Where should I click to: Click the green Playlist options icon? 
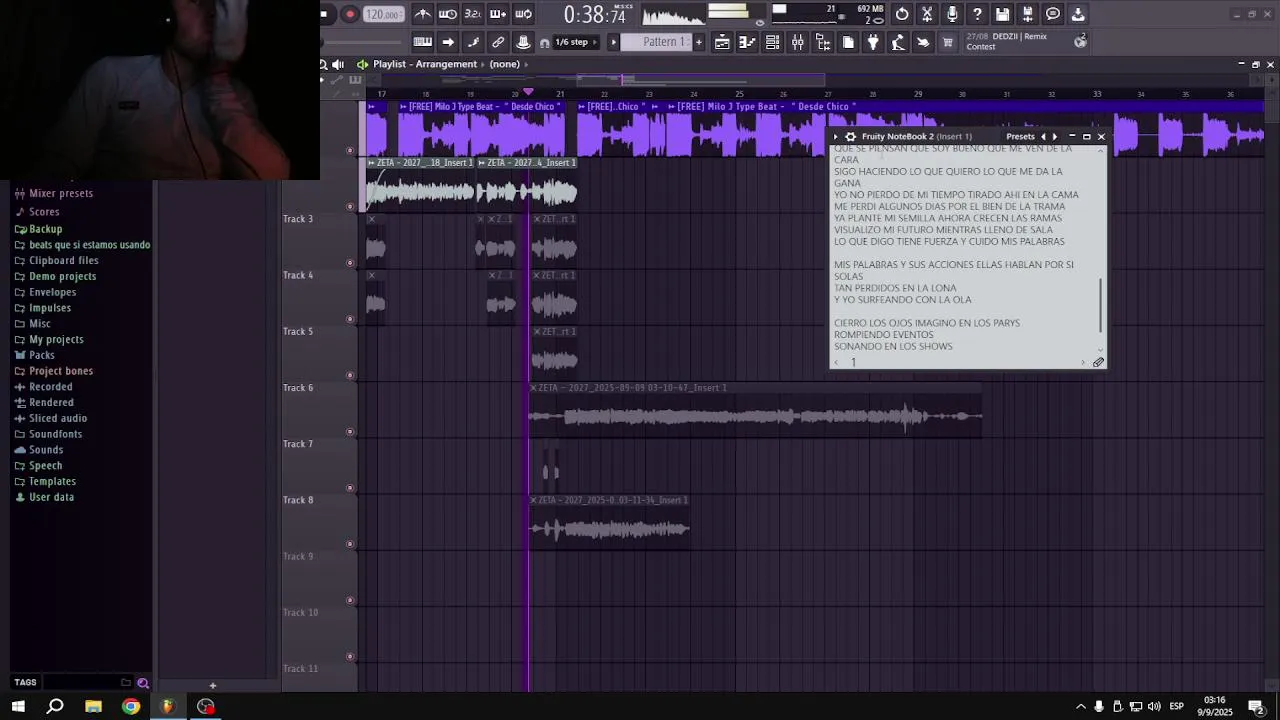point(363,64)
